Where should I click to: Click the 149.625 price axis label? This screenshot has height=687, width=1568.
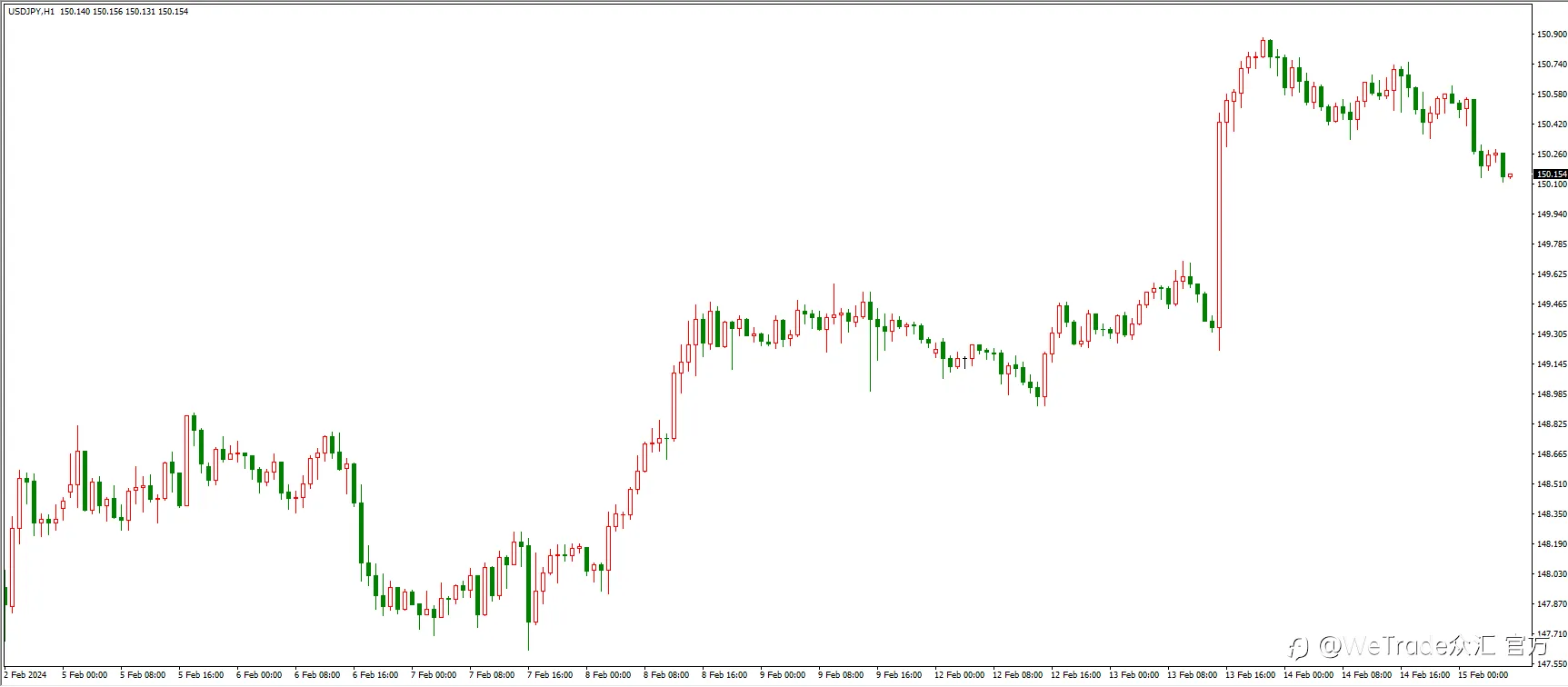pyautogui.click(x=1552, y=274)
